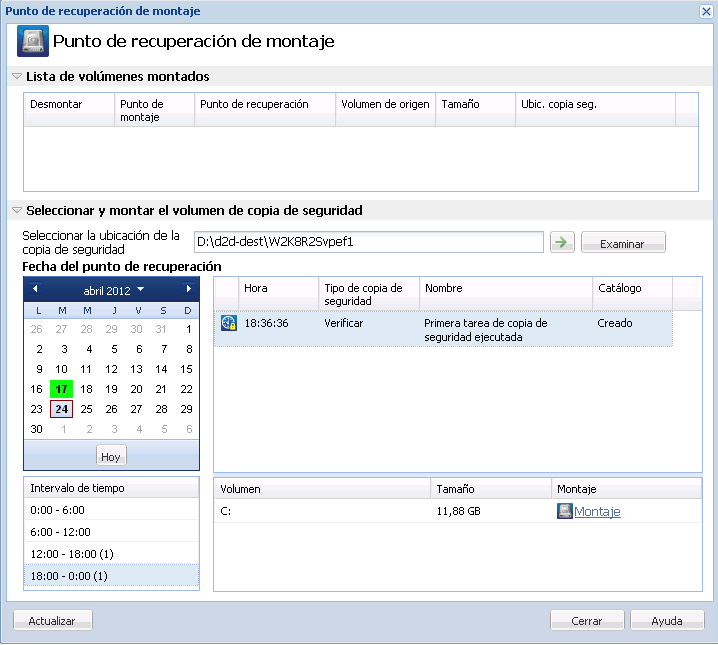Click the Examinar button
This screenshot has width=718, height=645.
(x=622, y=243)
